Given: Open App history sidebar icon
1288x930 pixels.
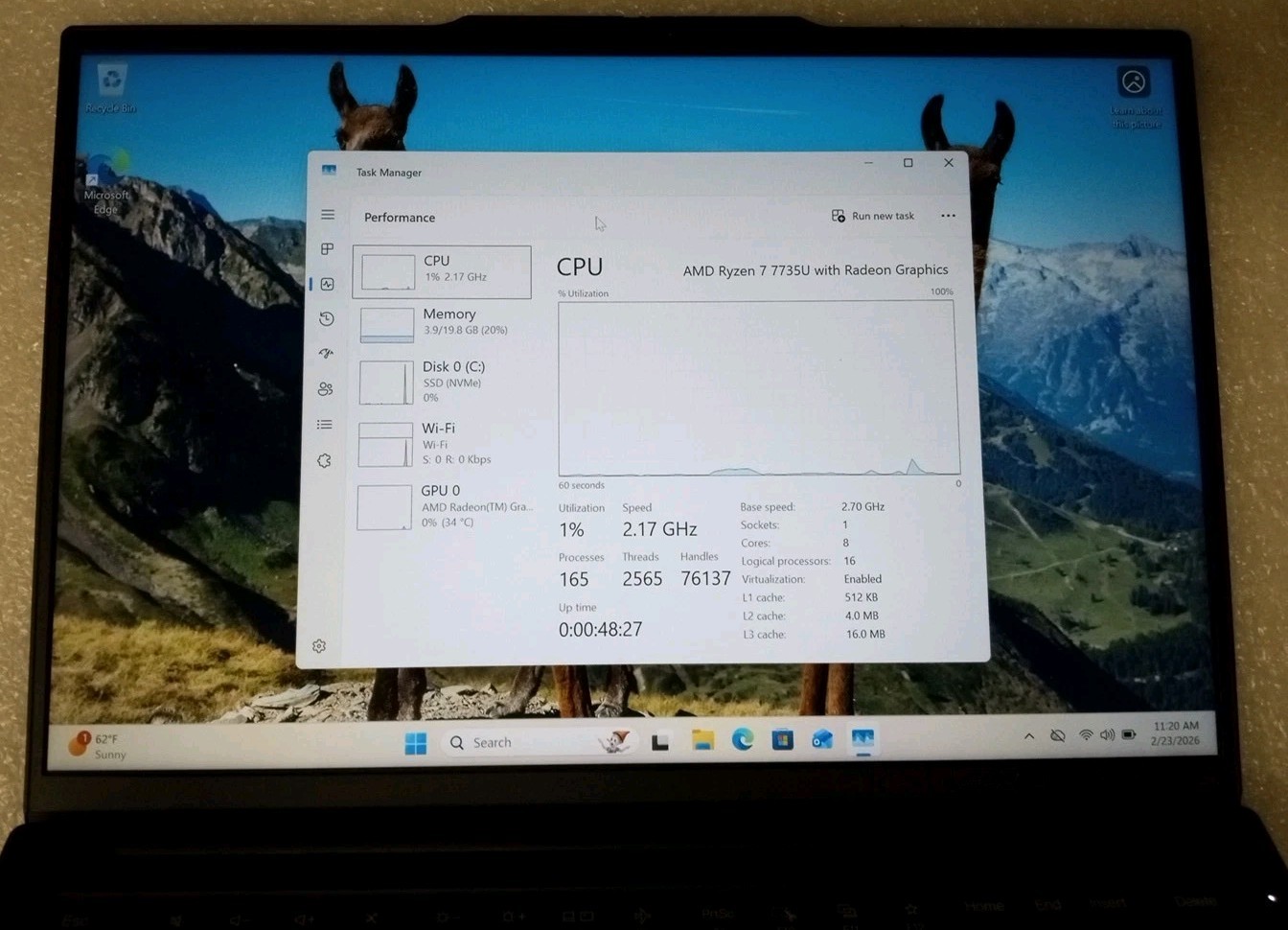Looking at the screenshot, I should (327, 319).
